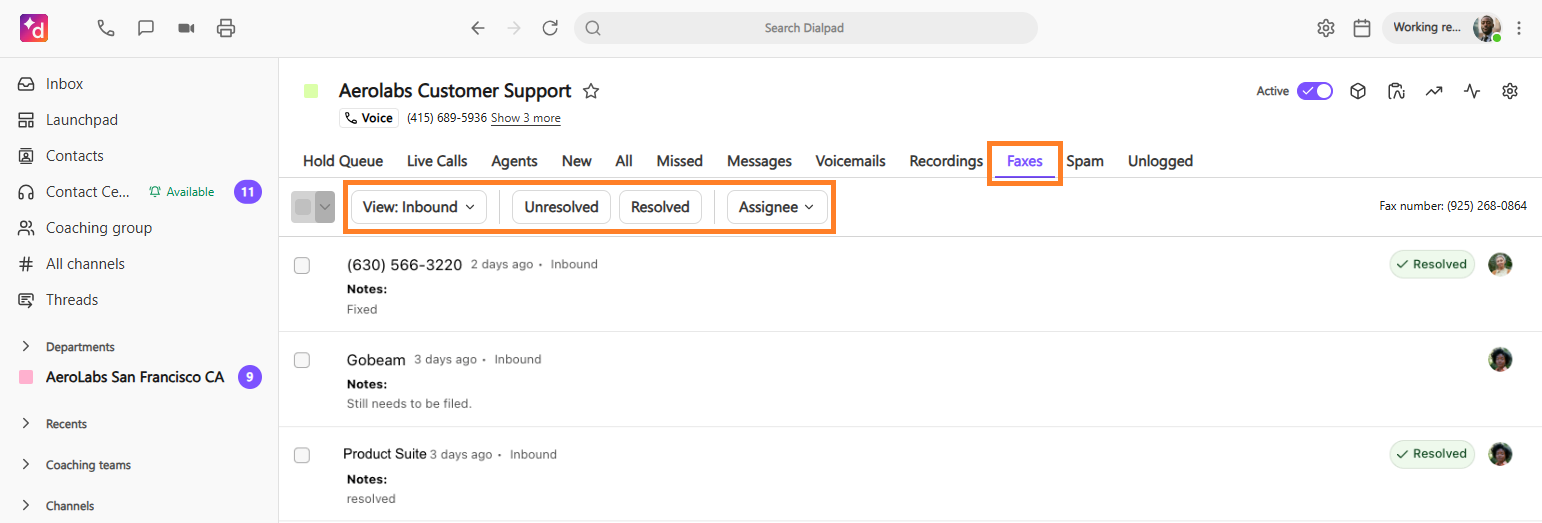Check the Gobeam fax checkbox
The width and height of the screenshot is (1542, 523).
coord(302,360)
